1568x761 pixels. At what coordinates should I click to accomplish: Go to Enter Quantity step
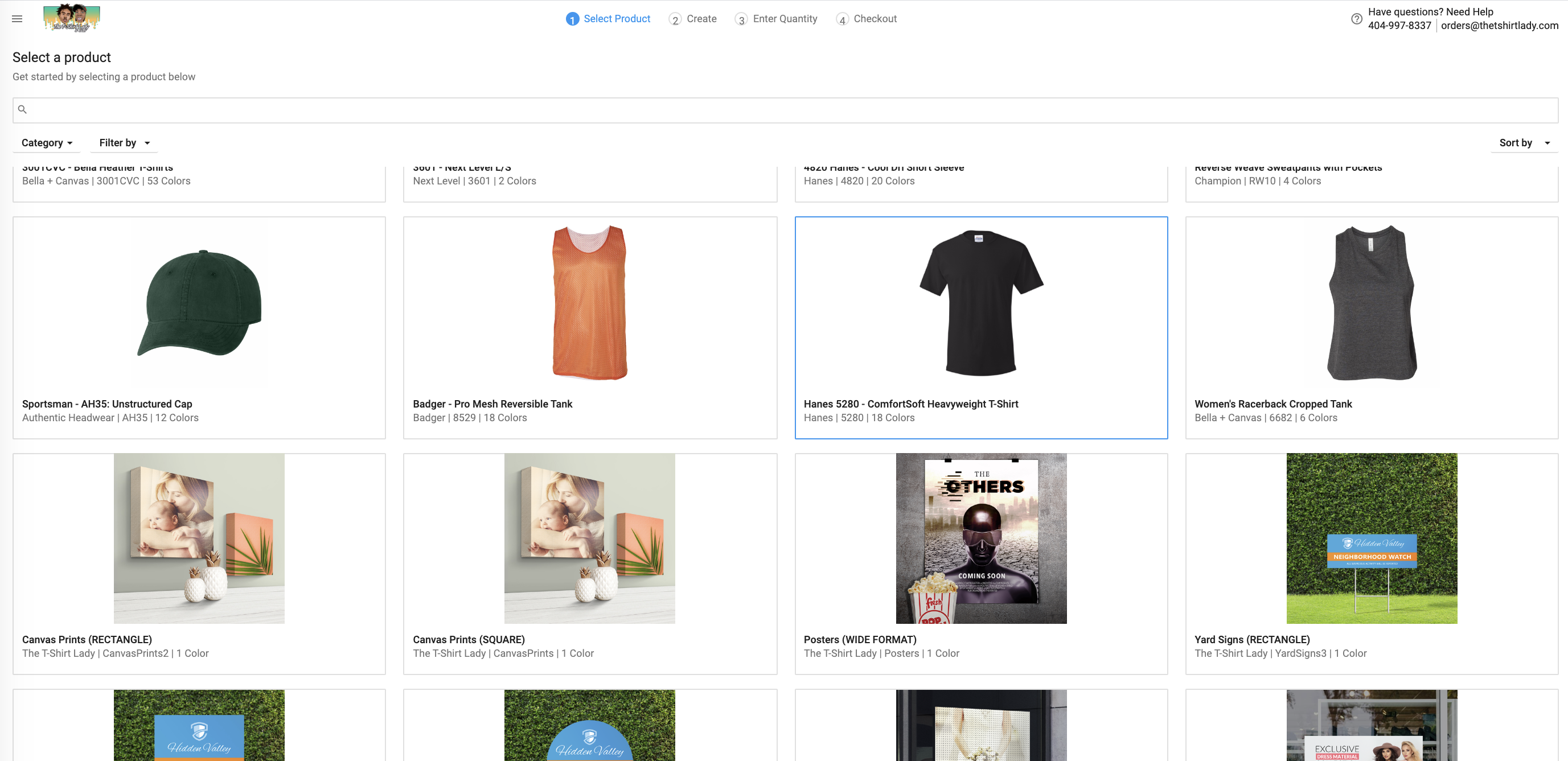(x=785, y=19)
